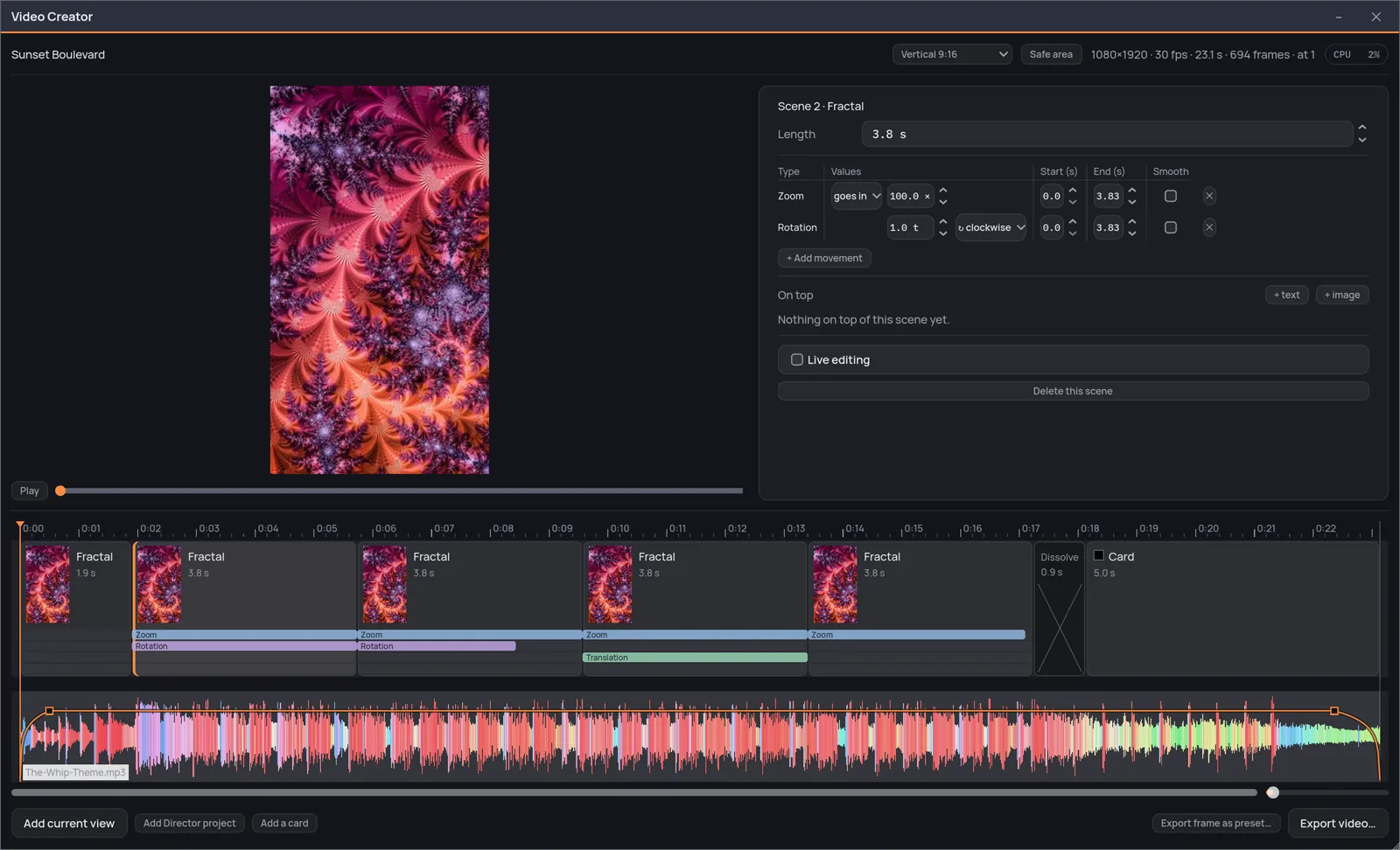Click The-Whip-Theme.mp3 audio label
The height and width of the screenshot is (850, 1400).
(75, 772)
